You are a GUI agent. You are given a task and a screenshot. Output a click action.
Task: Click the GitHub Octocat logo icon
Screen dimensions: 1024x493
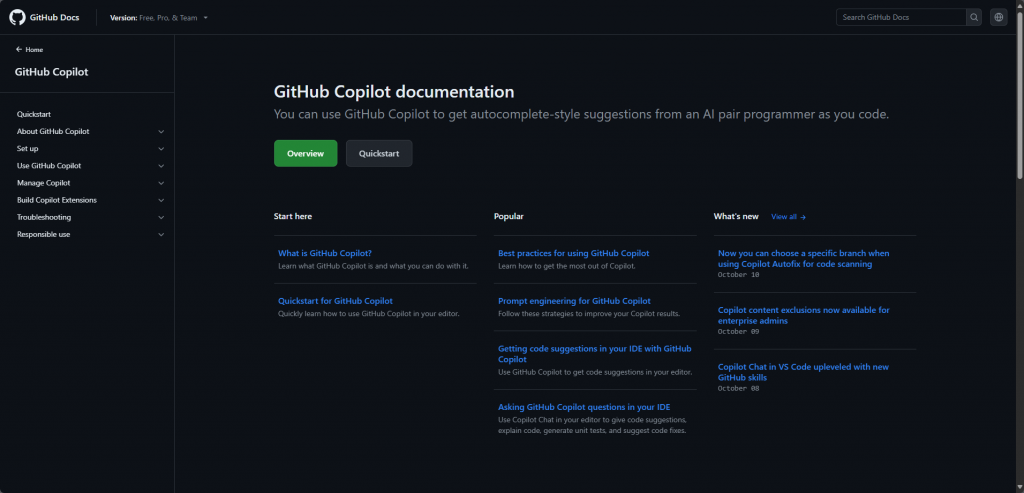17,18
